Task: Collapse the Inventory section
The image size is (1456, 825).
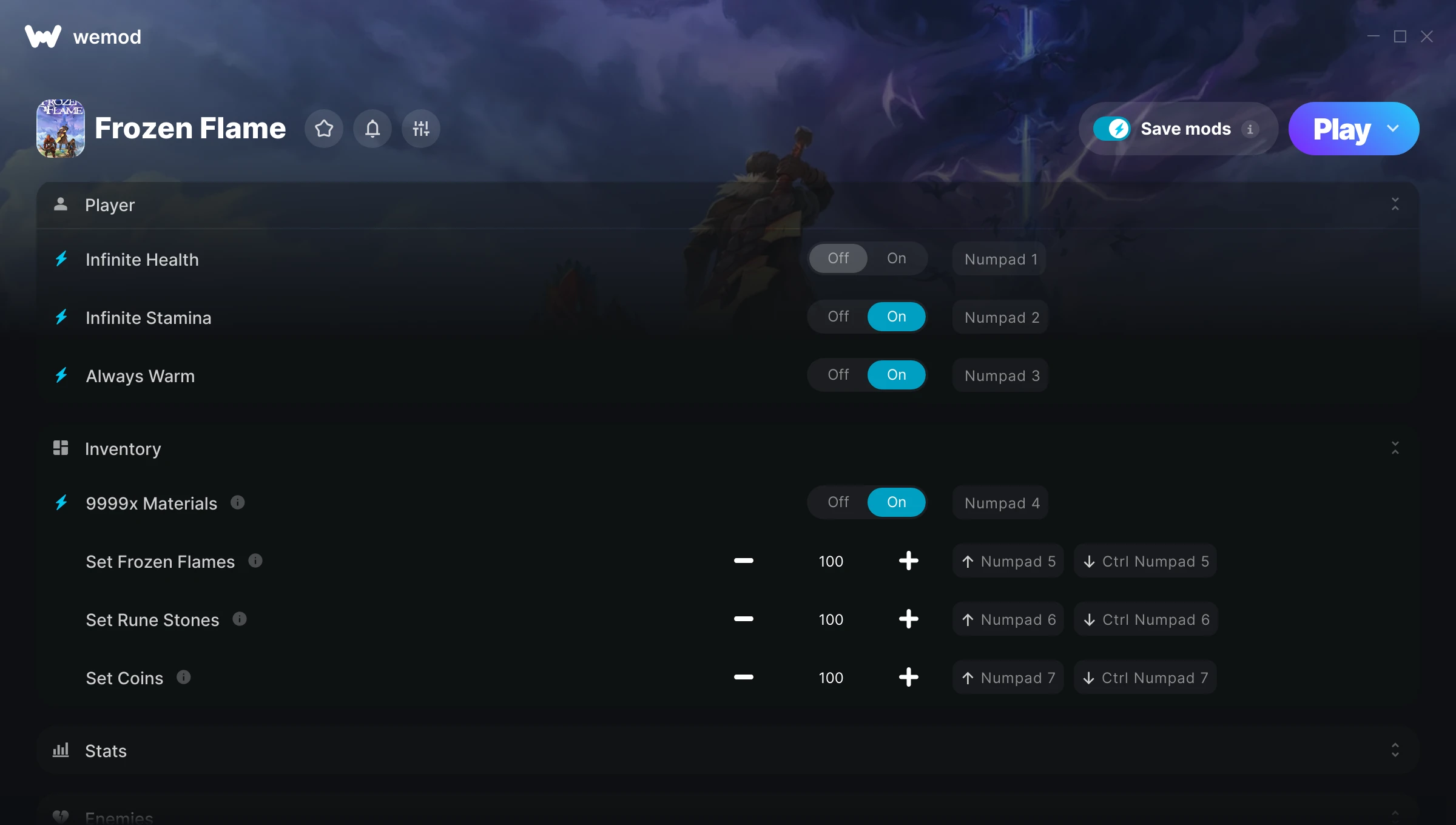Action: point(1395,448)
